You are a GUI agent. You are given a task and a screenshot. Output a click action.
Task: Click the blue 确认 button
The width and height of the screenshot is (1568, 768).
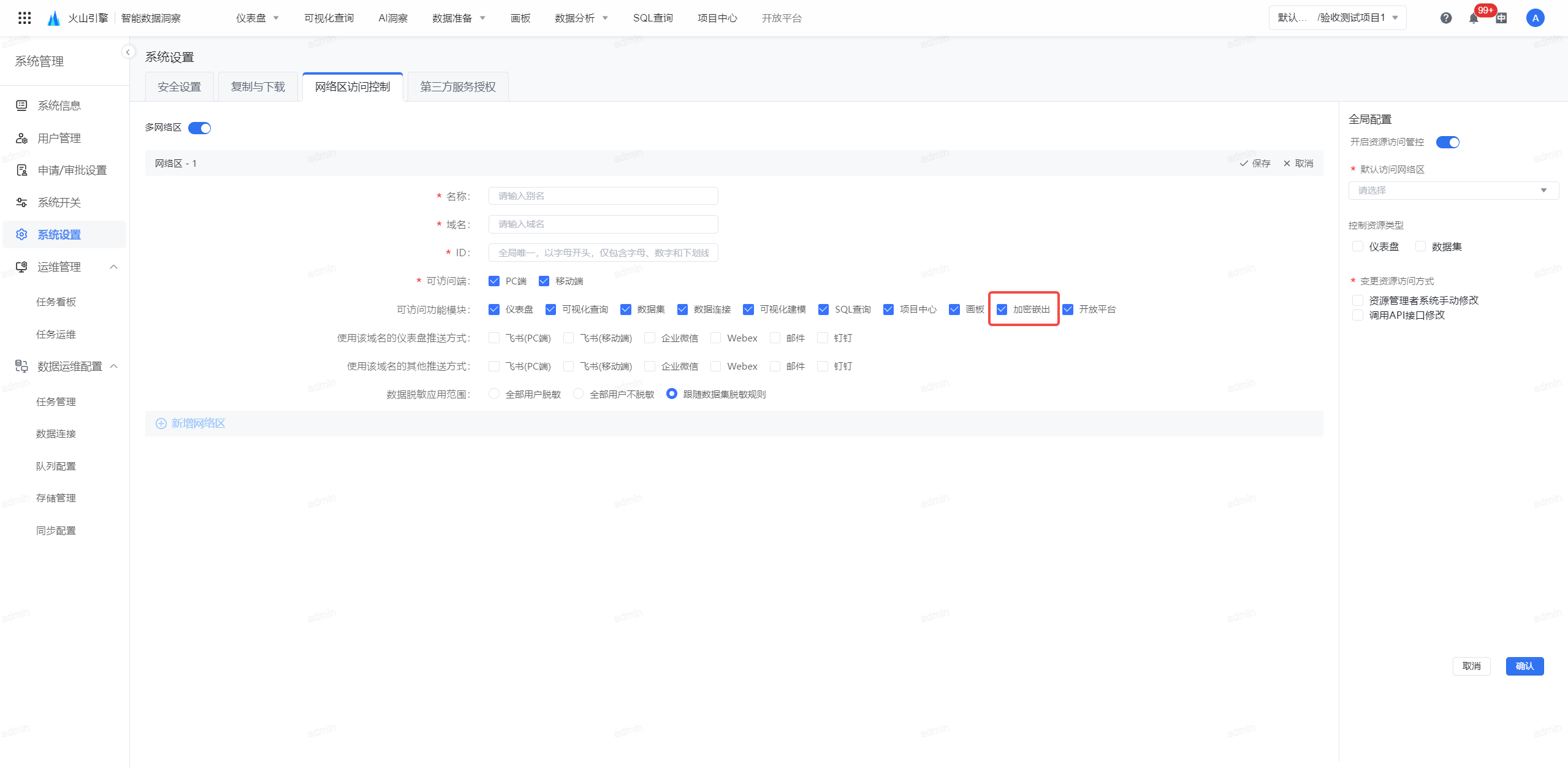1524,666
